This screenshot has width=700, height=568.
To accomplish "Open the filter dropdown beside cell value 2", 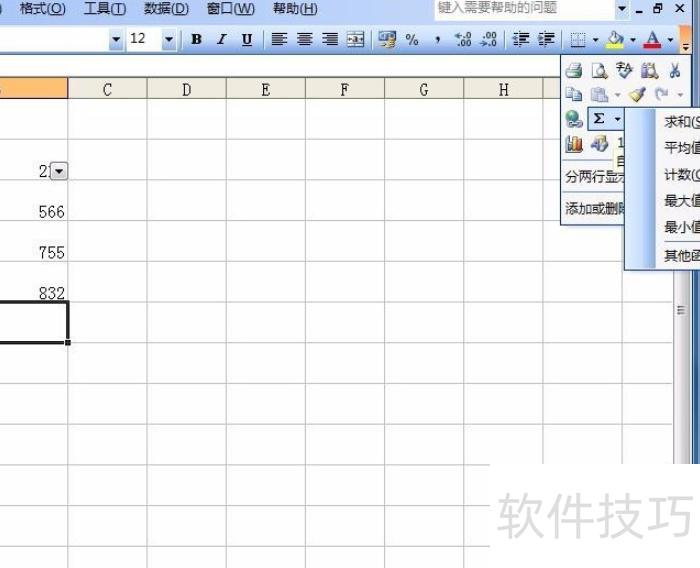I will tap(58, 172).
